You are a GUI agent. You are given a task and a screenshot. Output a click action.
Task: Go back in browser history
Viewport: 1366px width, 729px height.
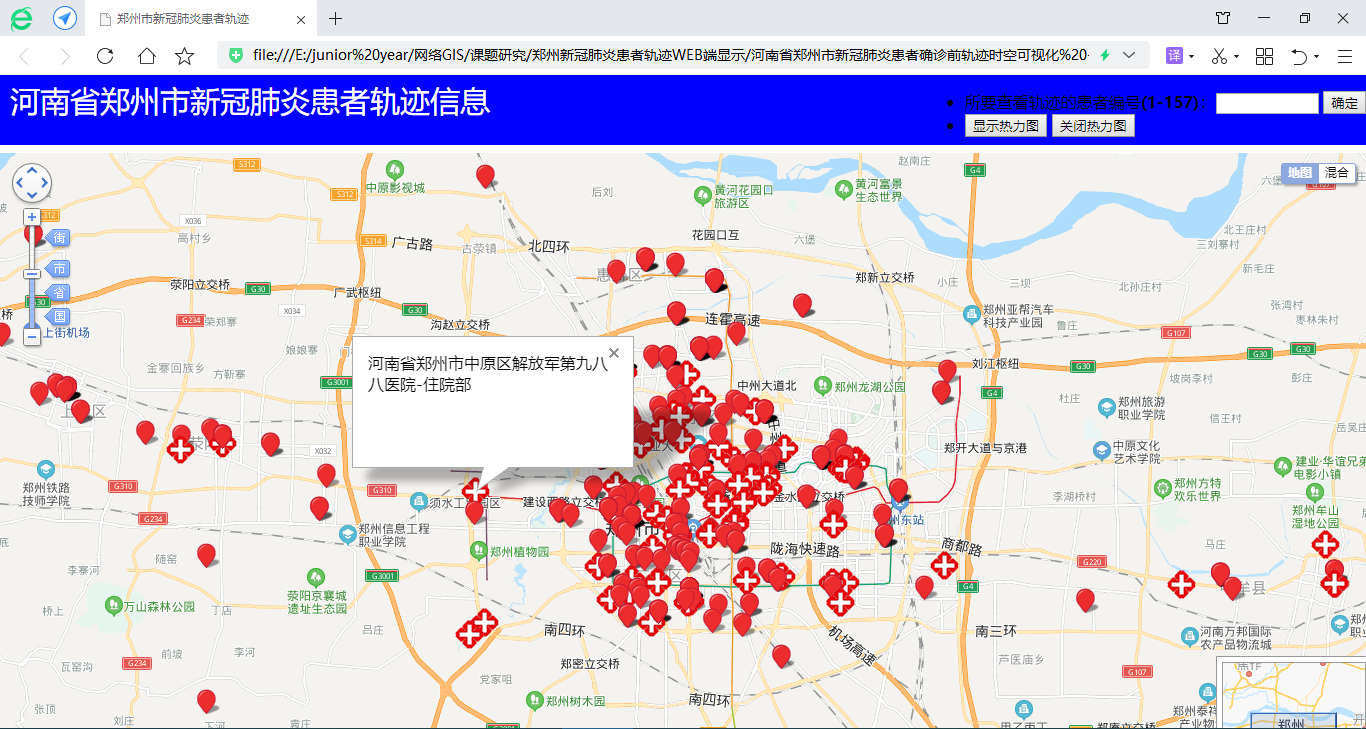pos(25,56)
